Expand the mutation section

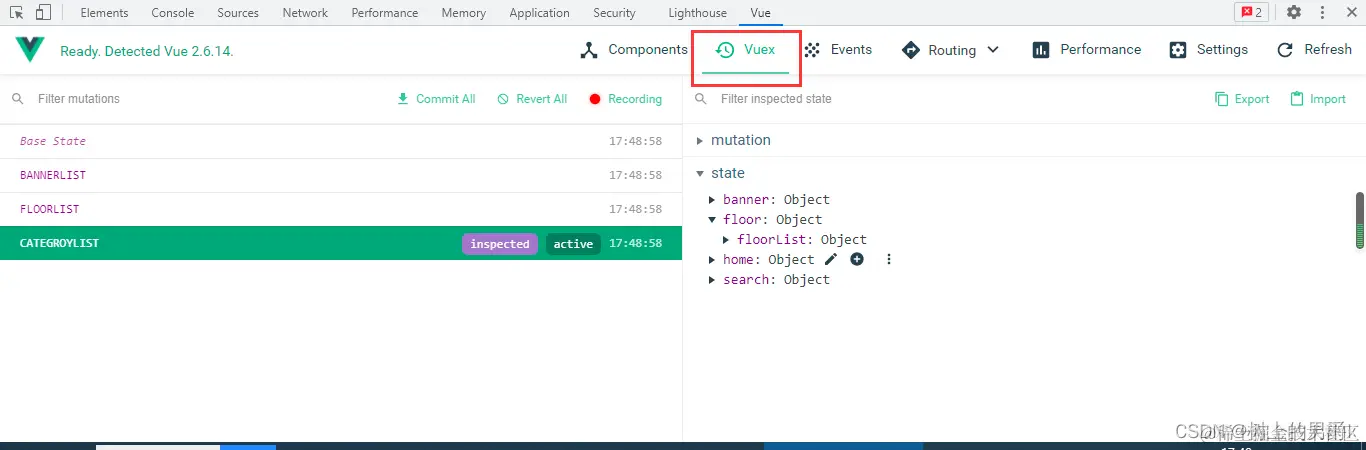700,141
